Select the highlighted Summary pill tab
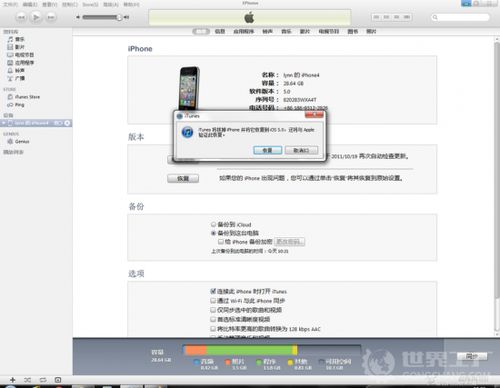 (201, 31)
